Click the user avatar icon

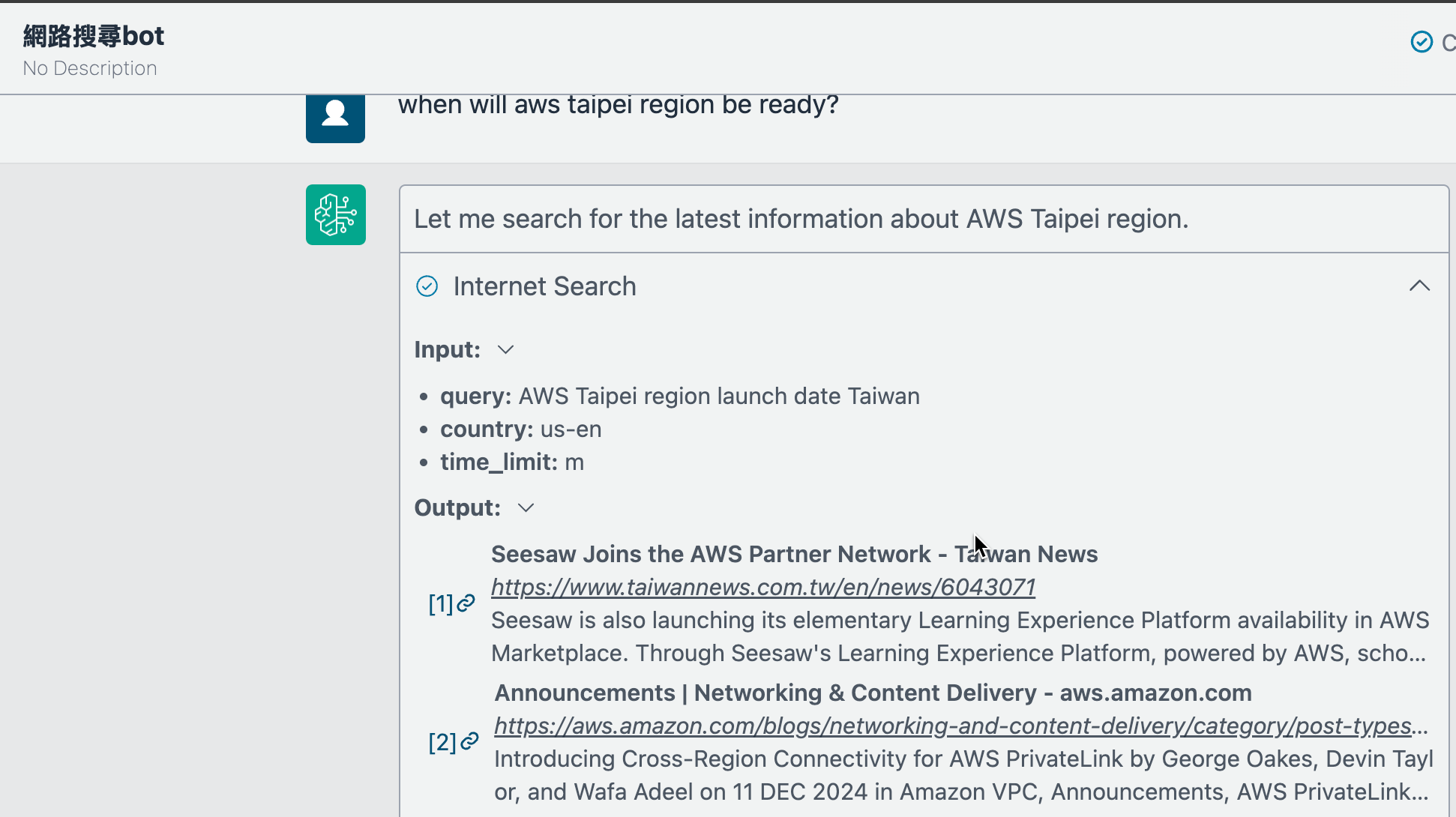click(x=335, y=116)
